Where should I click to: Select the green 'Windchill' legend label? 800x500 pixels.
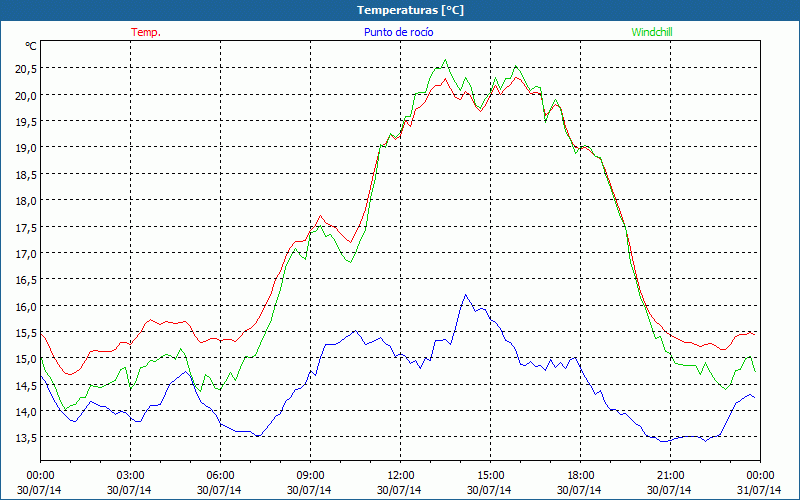point(652,32)
